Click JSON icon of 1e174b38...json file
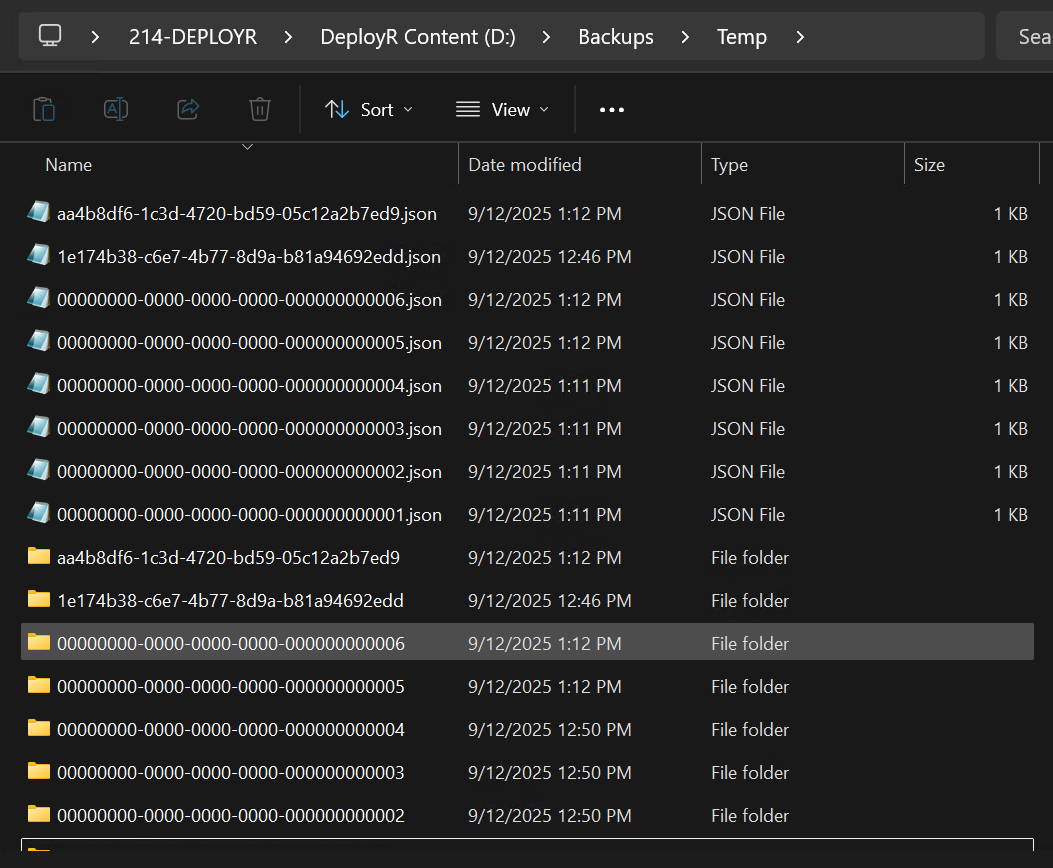The height and width of the screenshot is (868, 1053). click(x=38, y=254)
